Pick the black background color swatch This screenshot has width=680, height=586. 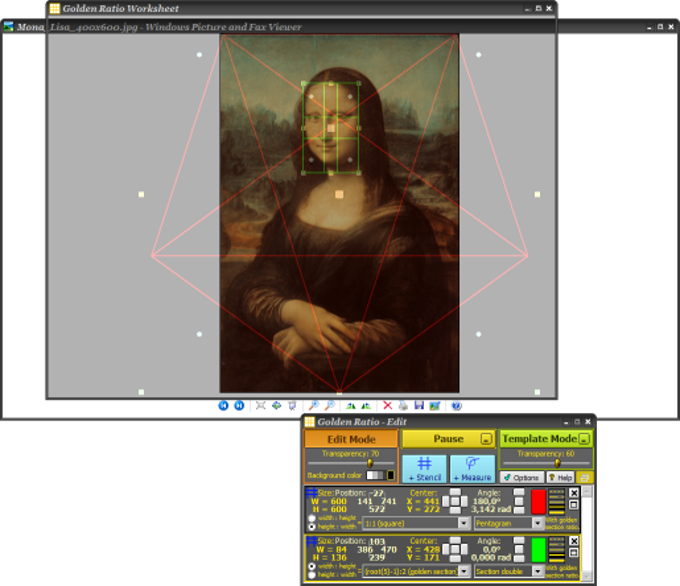(391, 475)
